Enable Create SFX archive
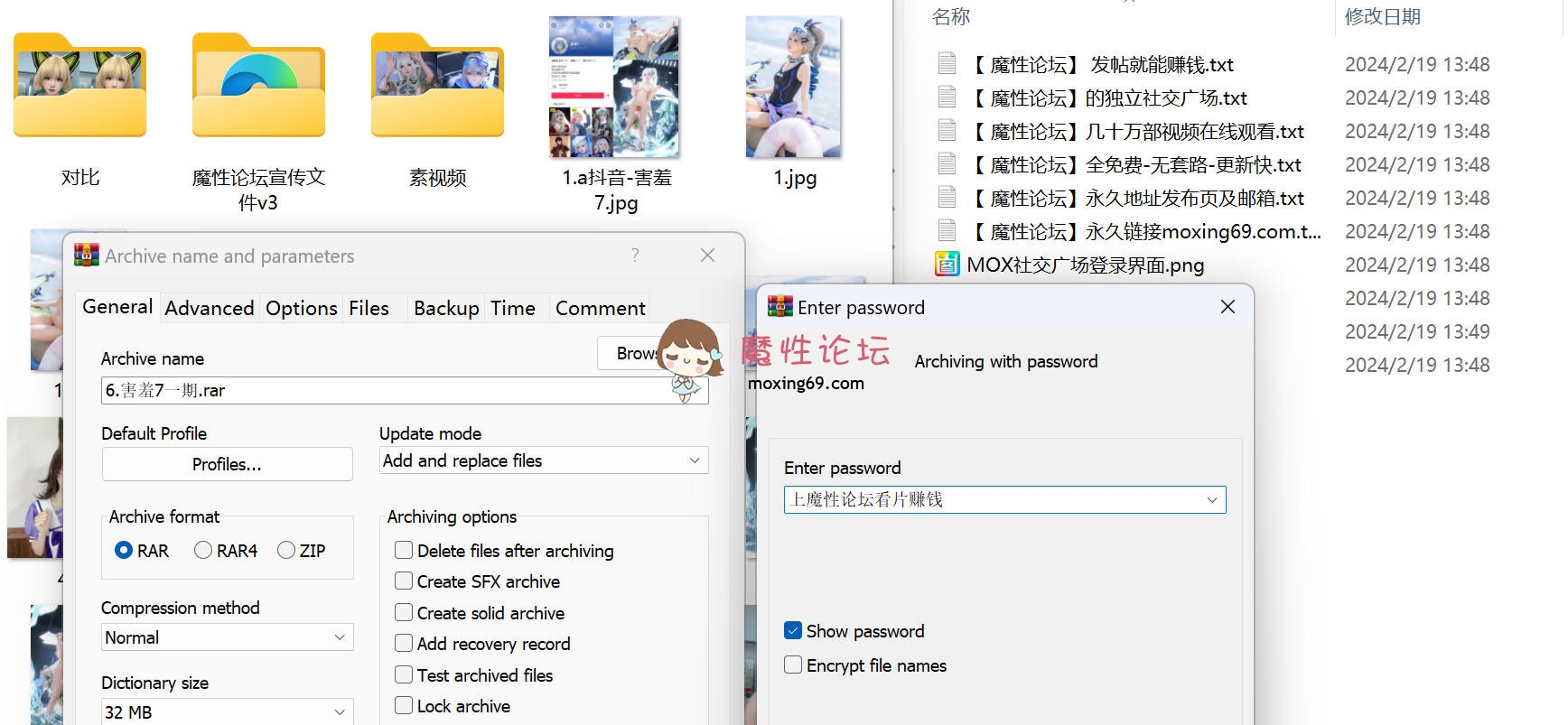The image size is (1568, 725). [x=404, y=581]
